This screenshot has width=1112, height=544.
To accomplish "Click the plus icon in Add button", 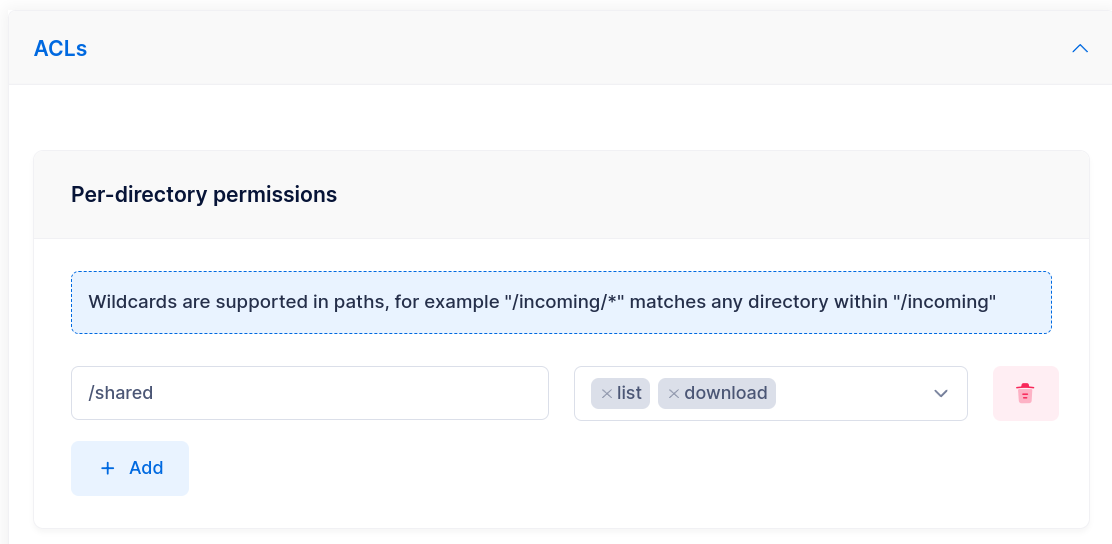I will click(x=108, y=468).
